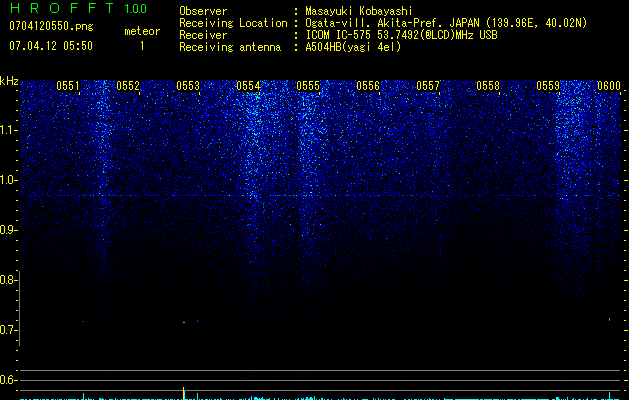Click the 'meteor' count label
629x400 pixels.
[x=142, y=31]
